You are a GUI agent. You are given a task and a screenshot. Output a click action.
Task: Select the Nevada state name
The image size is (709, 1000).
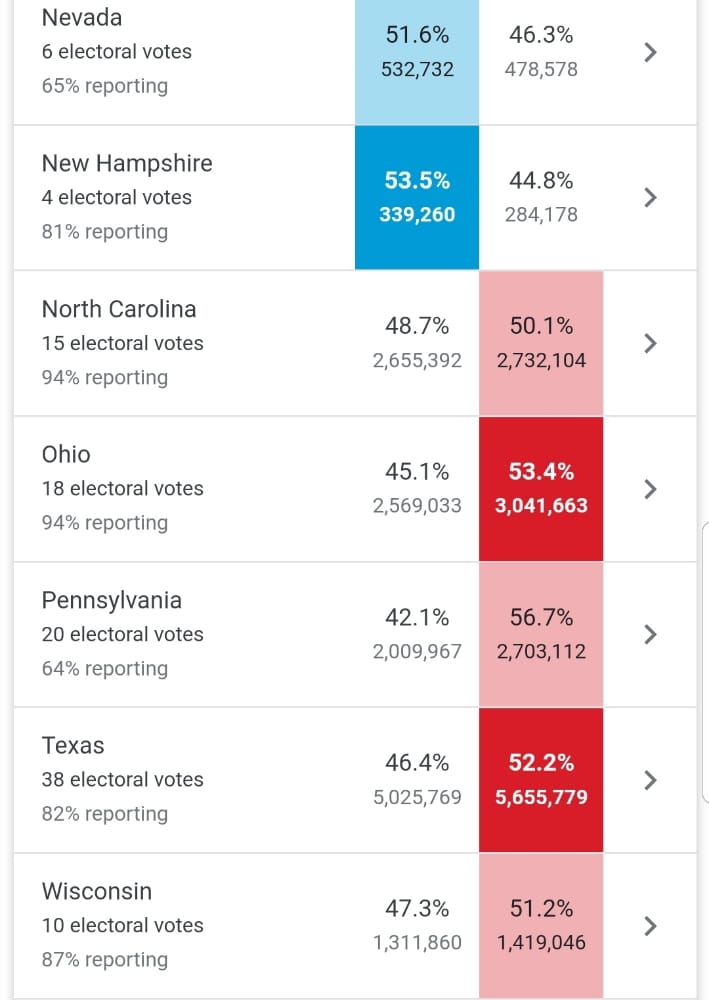81,17
